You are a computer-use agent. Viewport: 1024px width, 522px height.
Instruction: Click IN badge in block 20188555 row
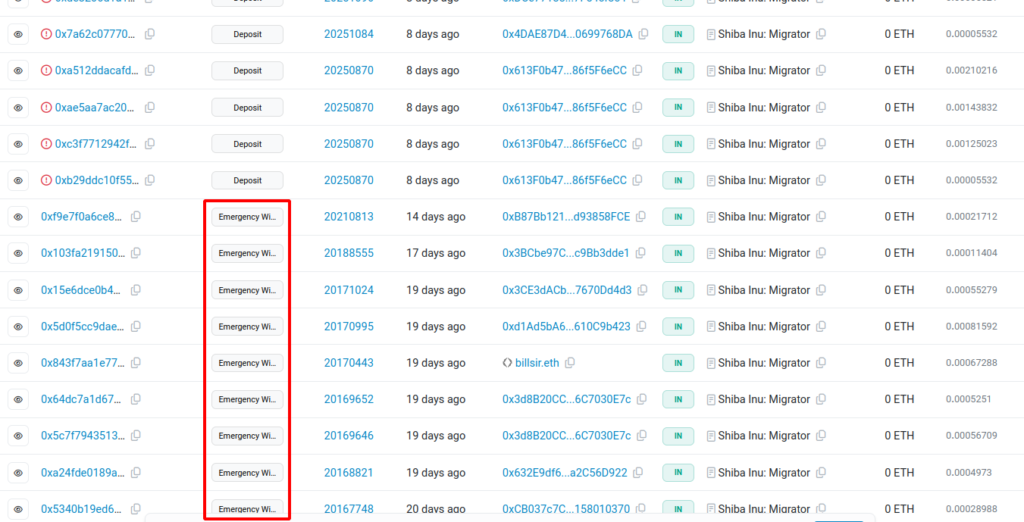(x=678, y=253)
